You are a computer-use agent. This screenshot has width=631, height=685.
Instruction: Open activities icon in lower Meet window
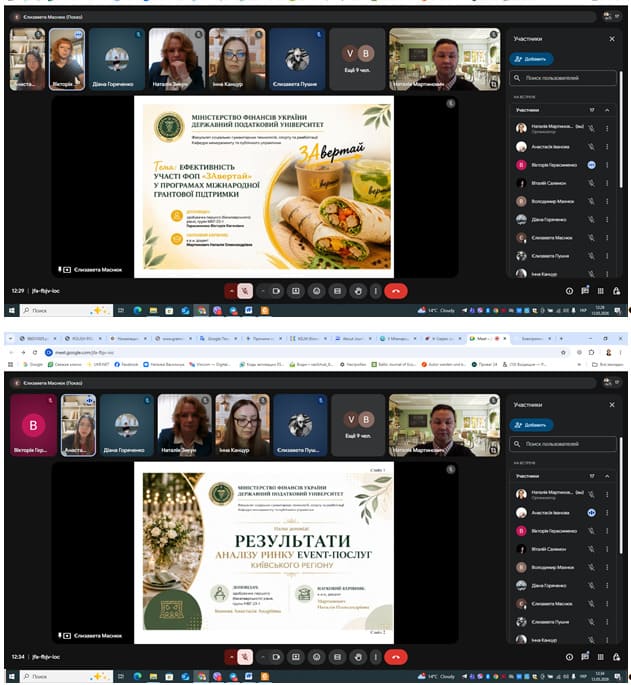pyautogui.click(x=601, y=657)
